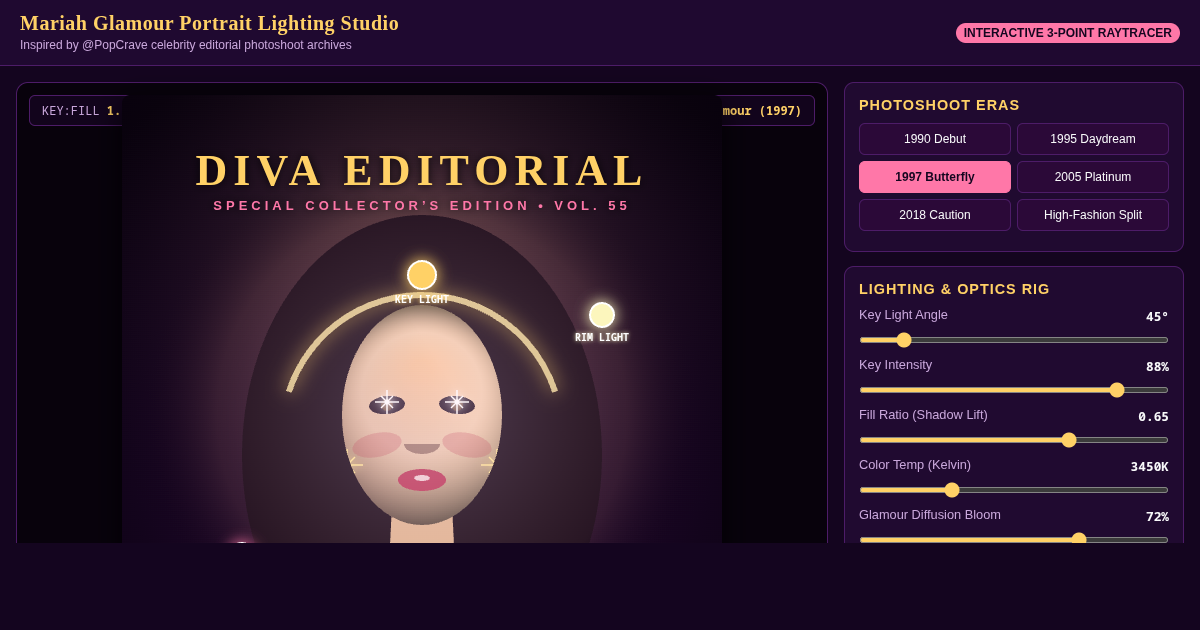Click the Interactive 3-Point Raytracer badge
Viewport: 1200px width, 630px height.
(x=1068, y=33)
